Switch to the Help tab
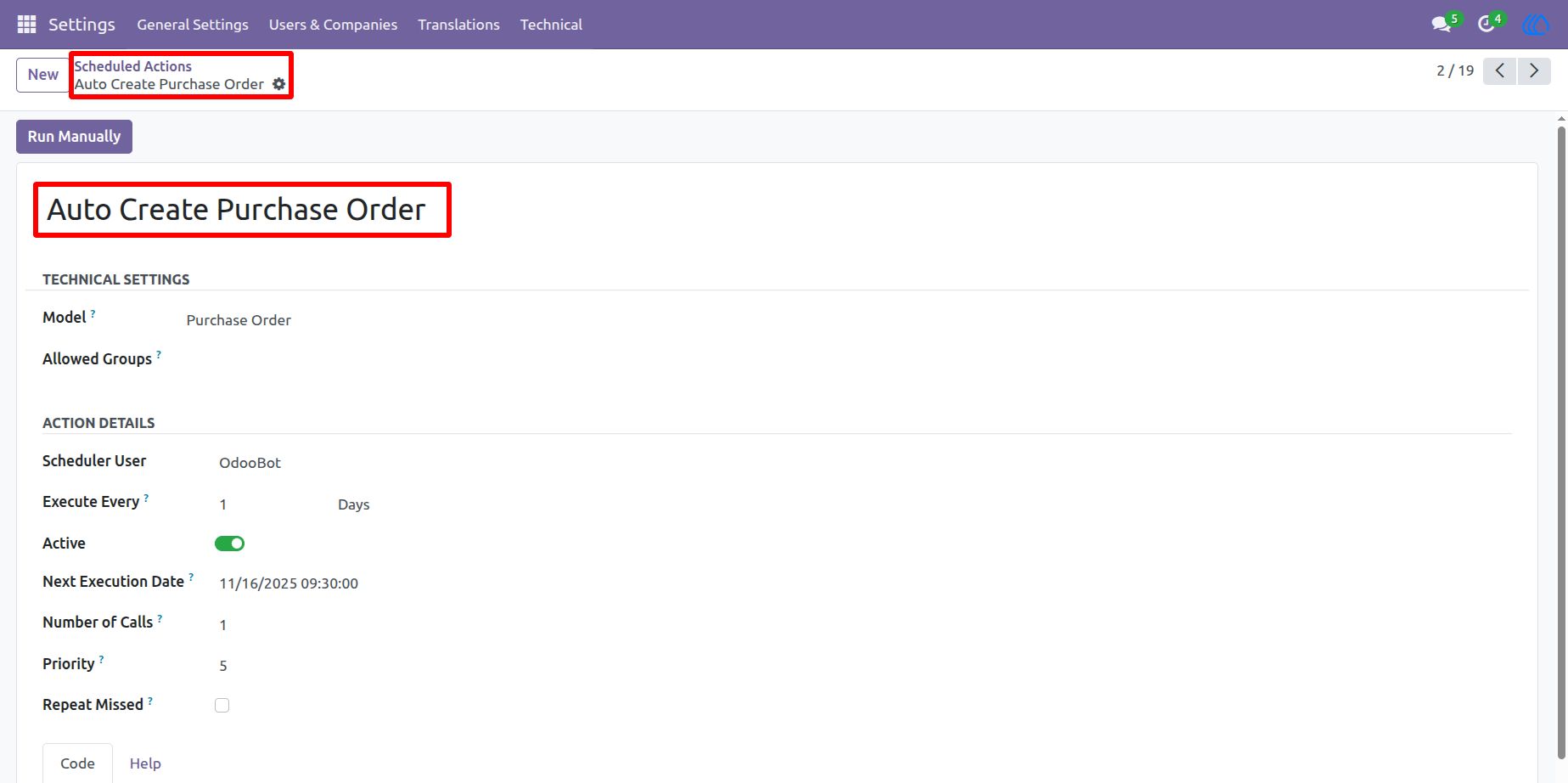The width and height of the screenshot is (1568, 783). tap(145, 763)
